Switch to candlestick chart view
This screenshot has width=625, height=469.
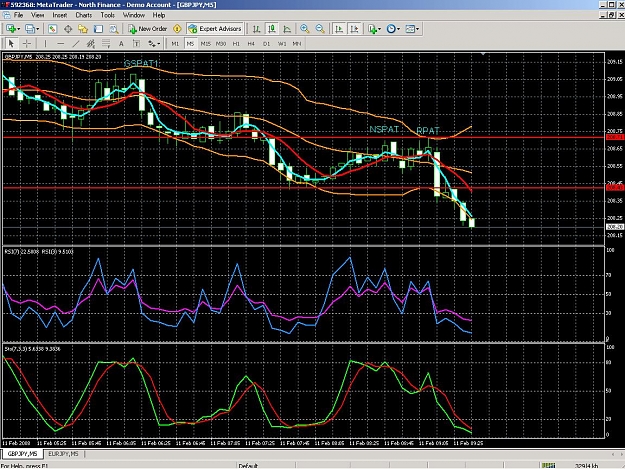(x=272, y=29)
